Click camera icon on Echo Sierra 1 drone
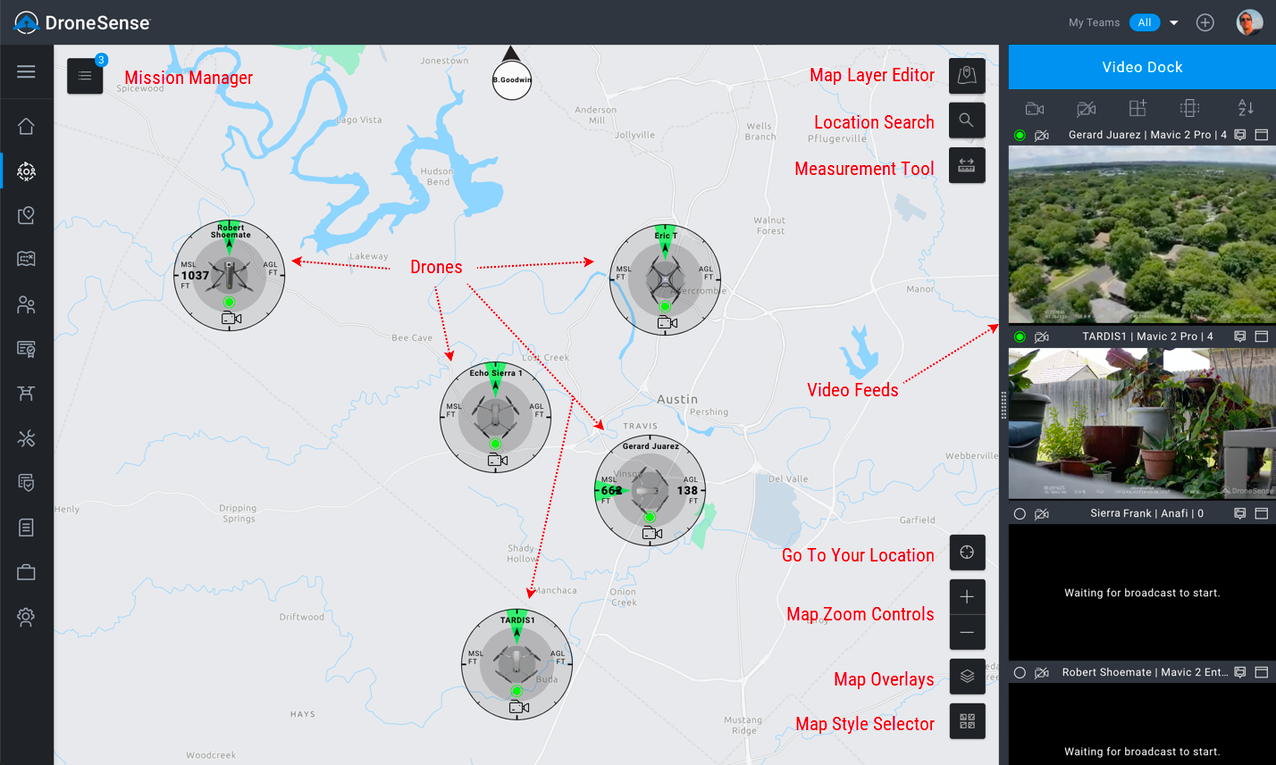This screenshot has width=1276, height=765. click(x=497, y=460)
